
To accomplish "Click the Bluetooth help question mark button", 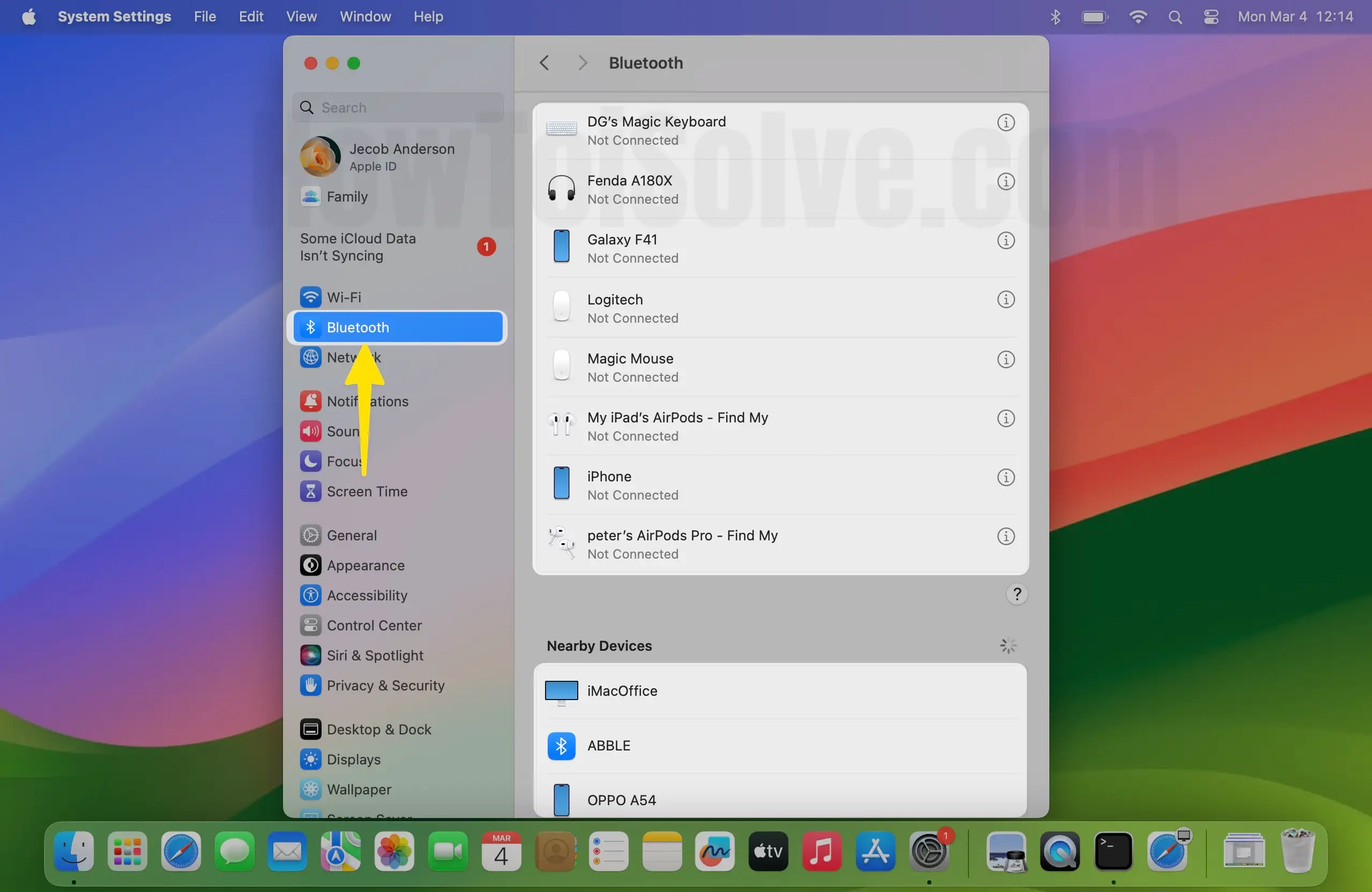I will [1017, 594].
